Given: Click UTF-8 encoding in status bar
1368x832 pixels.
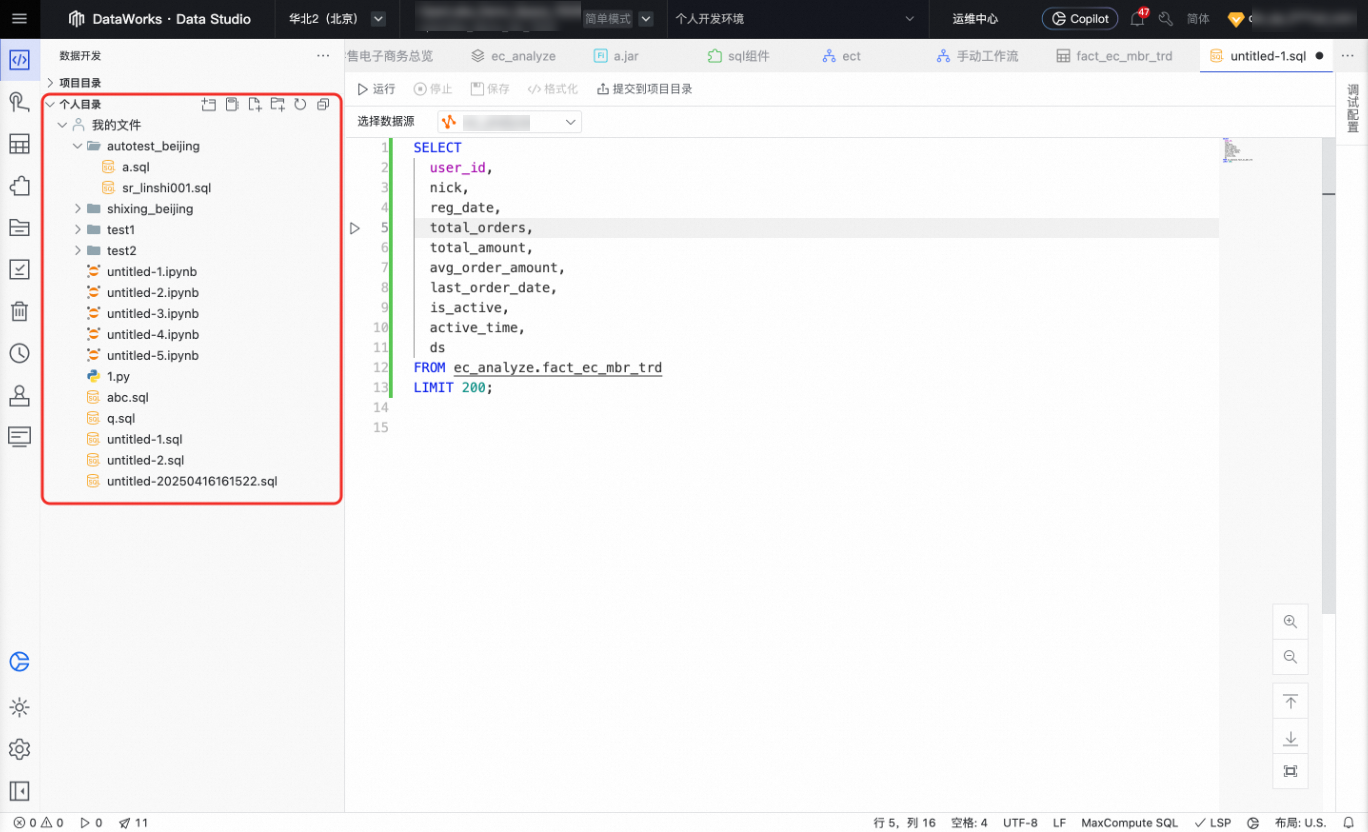Looking at the screenshot, I should coord(1020,823).
